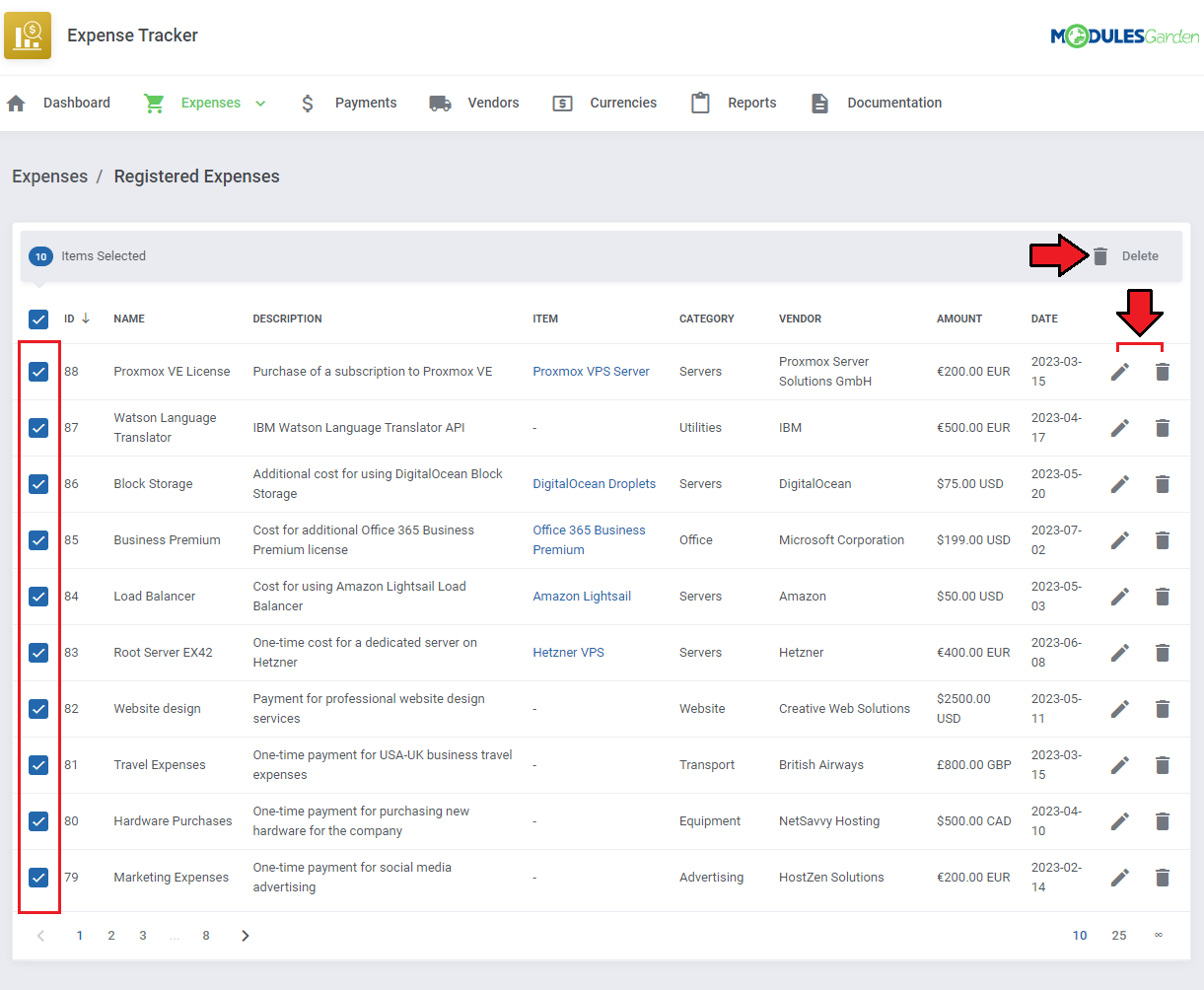Edit the Watson Language Translator expense

pos(1120,428)
